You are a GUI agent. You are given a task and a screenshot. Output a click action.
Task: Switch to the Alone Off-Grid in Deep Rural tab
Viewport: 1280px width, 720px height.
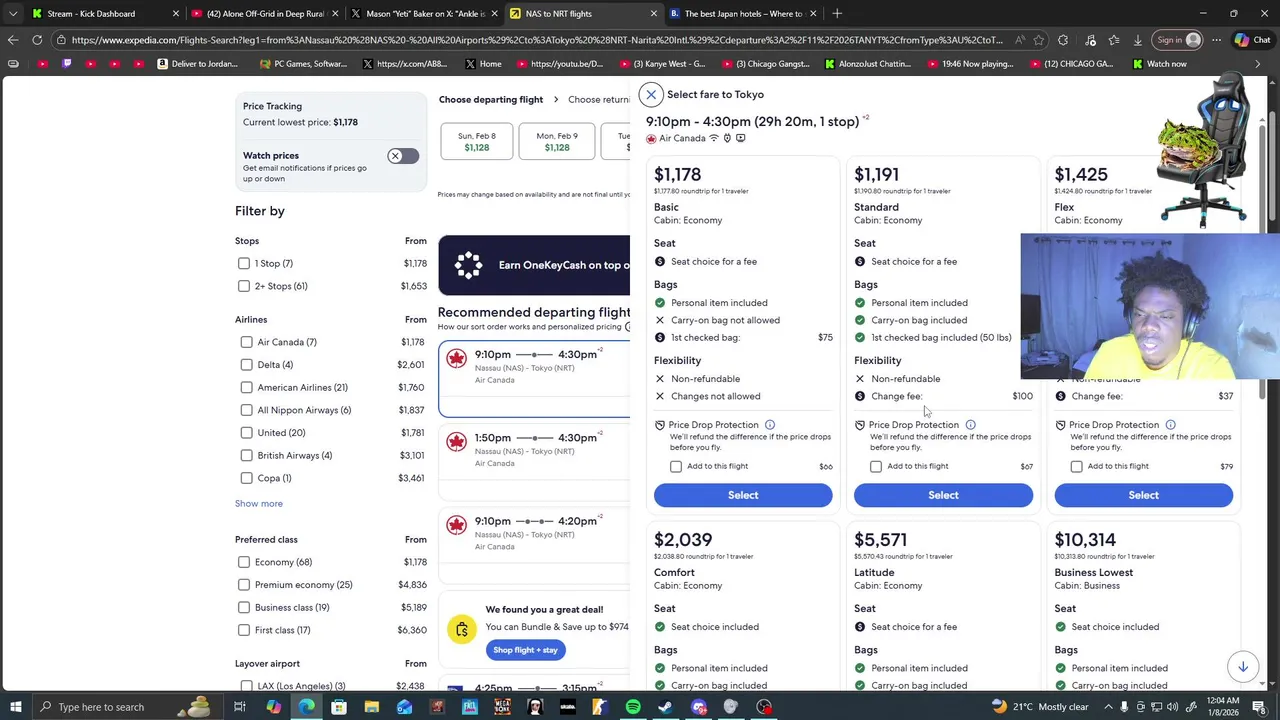[x=265, y=13]
